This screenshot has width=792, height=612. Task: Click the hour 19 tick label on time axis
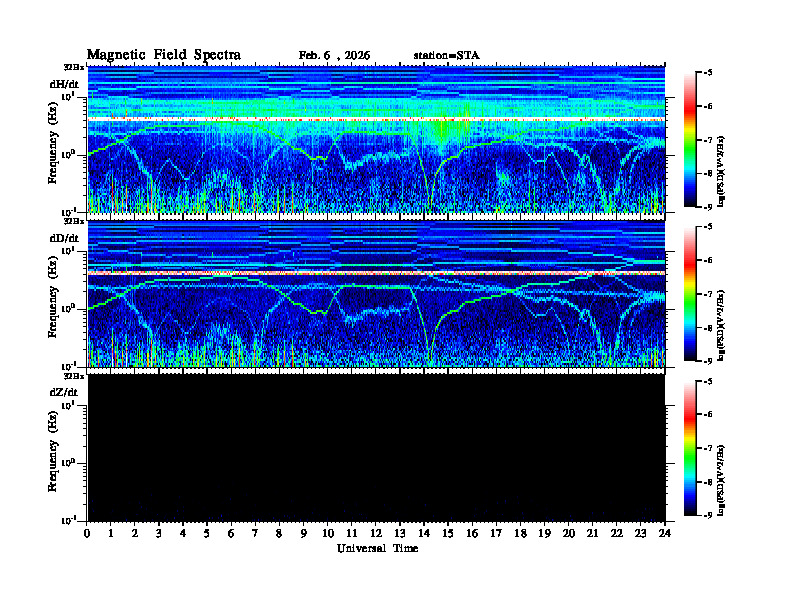tap(544, 533)
